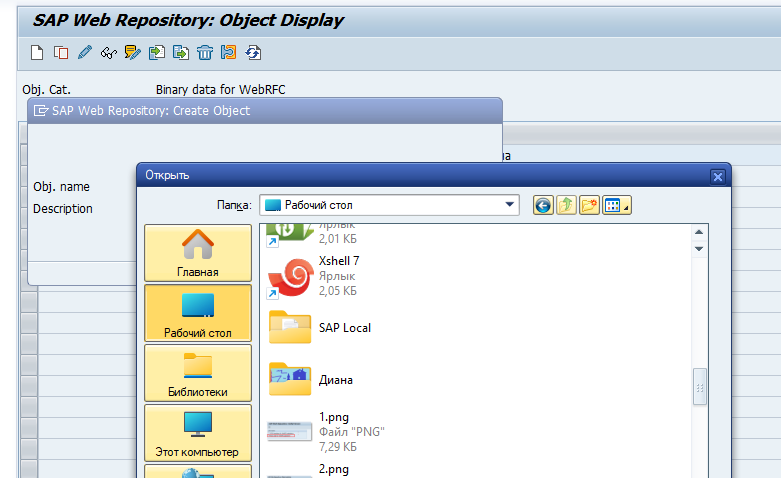The height and width of the screenshot is (478, 781).
Task: Click the Create new object icon
Action: point(37,52)
